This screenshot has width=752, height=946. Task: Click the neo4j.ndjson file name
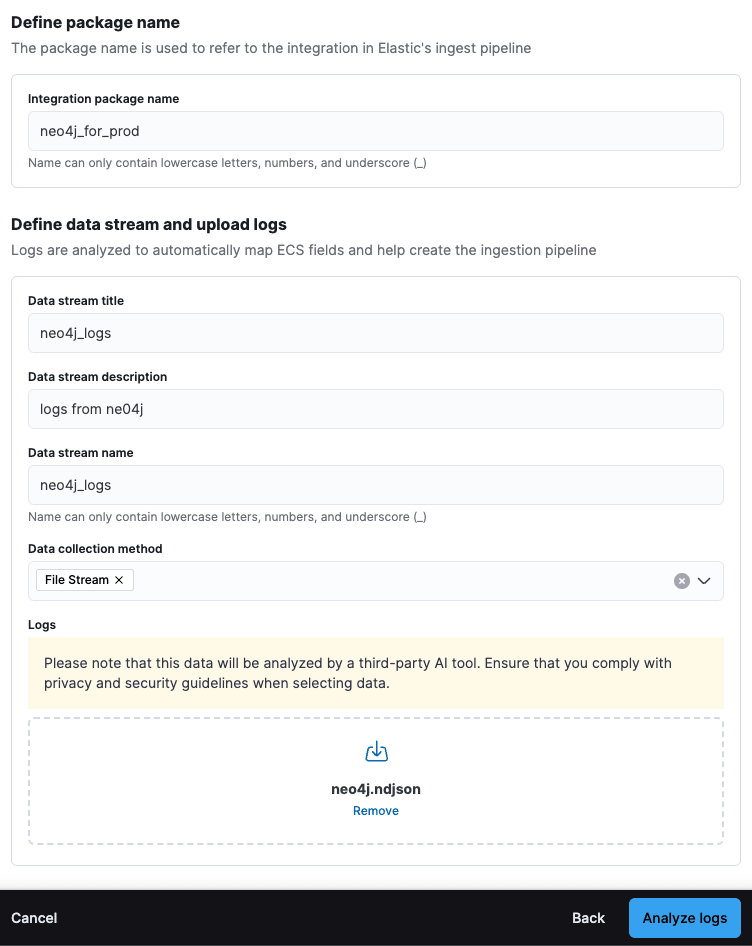(x=375, y=789)
